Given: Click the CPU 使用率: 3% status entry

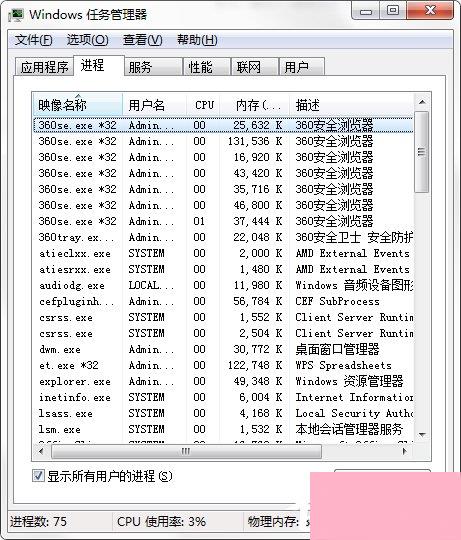Looking at the screenshot, I should pyautogui.click(x=161, y=522).
